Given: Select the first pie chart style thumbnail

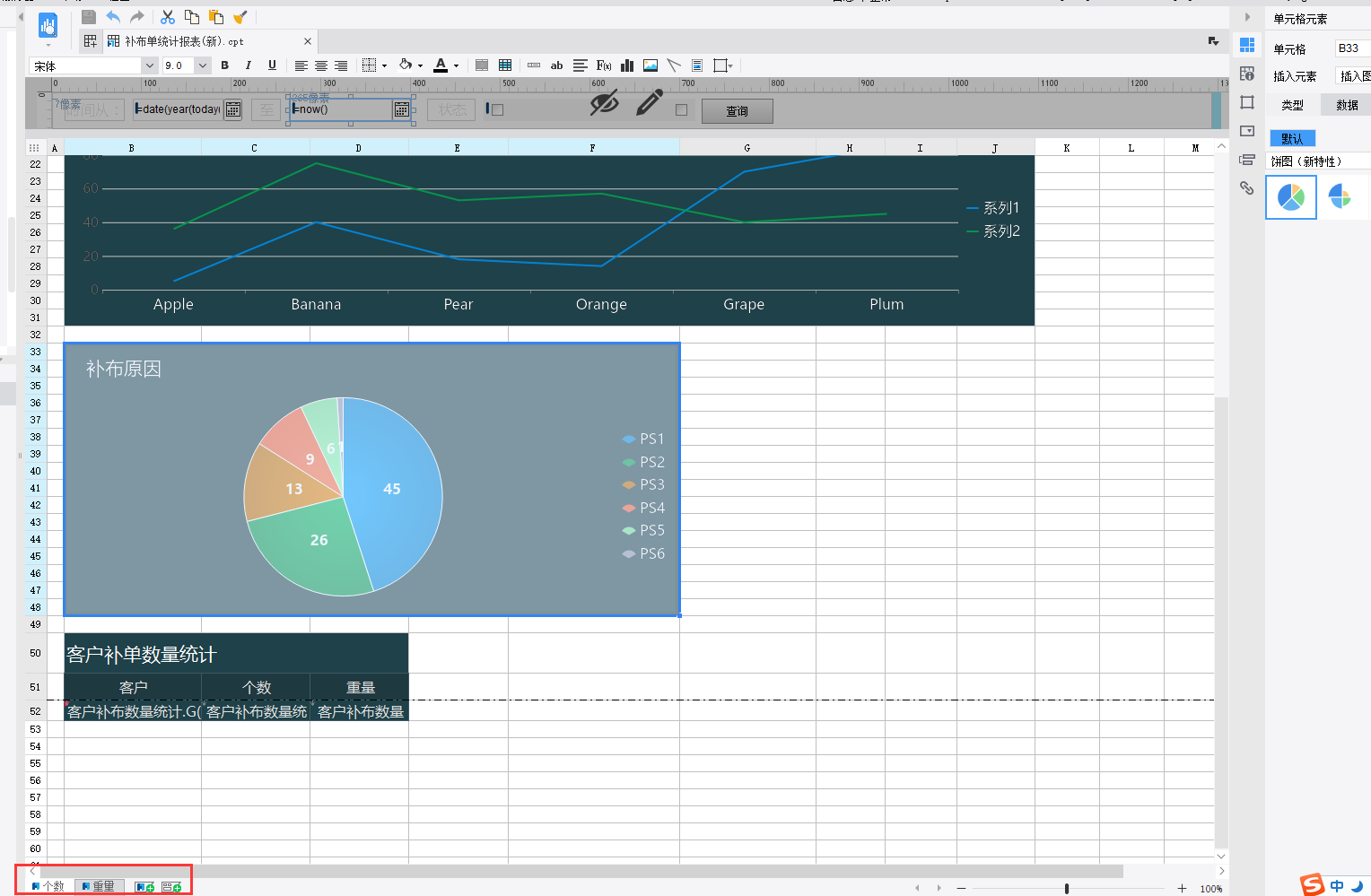Looking at the screenshot, I should pyautogui.click(x=1290, y=197).
